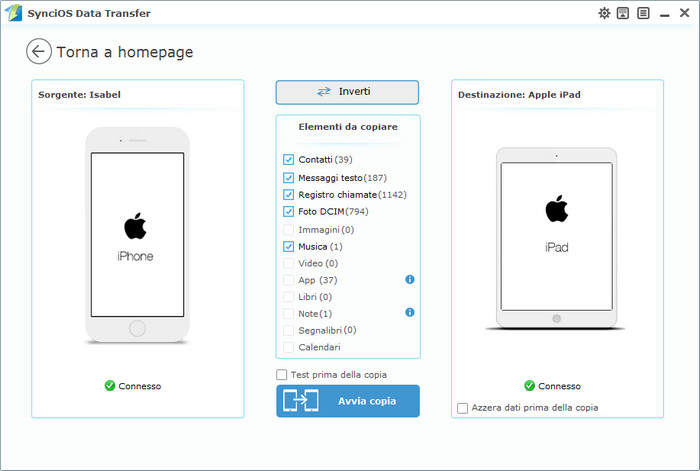Click the green connected icon under iPad
Image resolution: width=700 pixels, height=471 pixels.
529,385
